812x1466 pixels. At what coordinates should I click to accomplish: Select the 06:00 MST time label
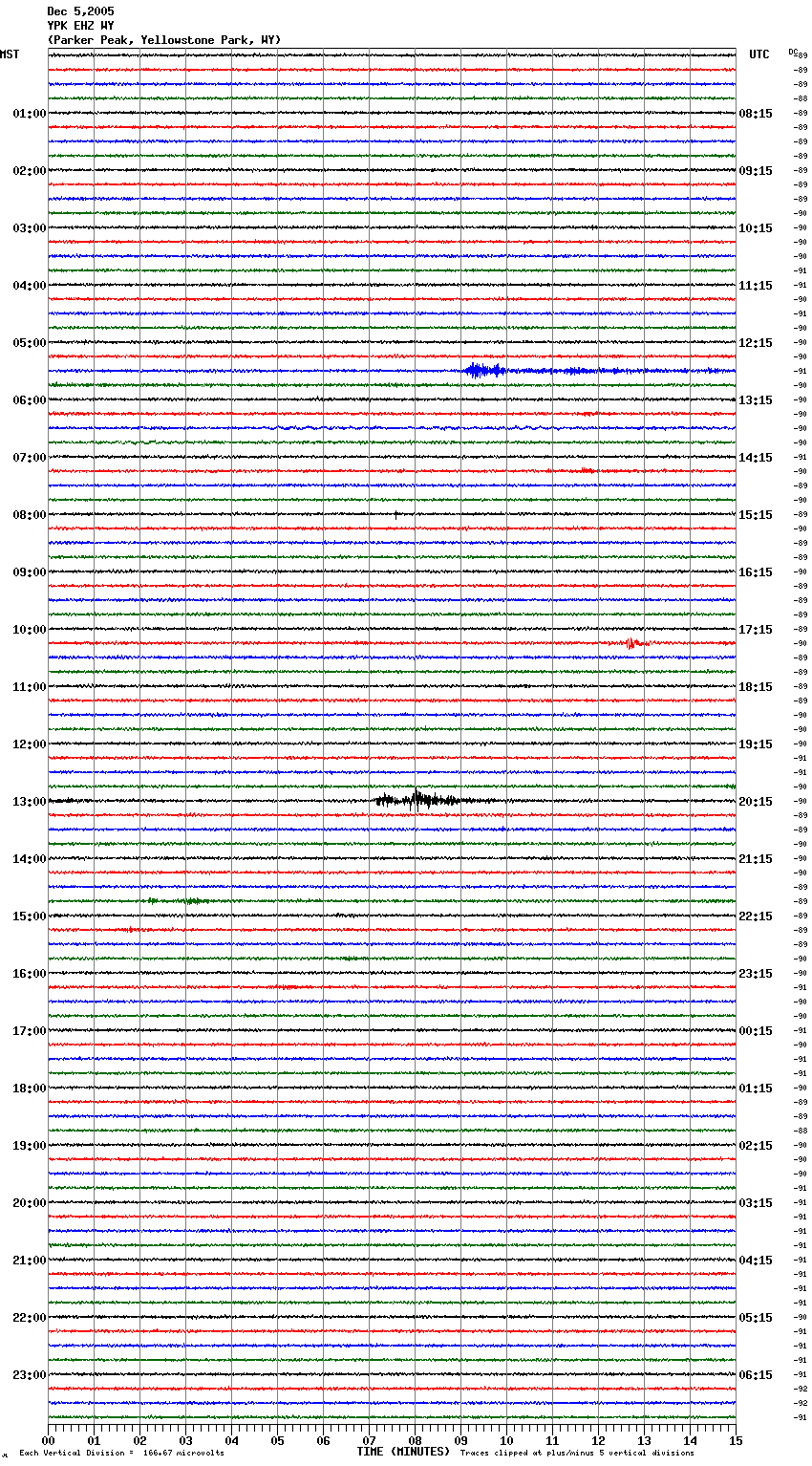click(30, 400)
